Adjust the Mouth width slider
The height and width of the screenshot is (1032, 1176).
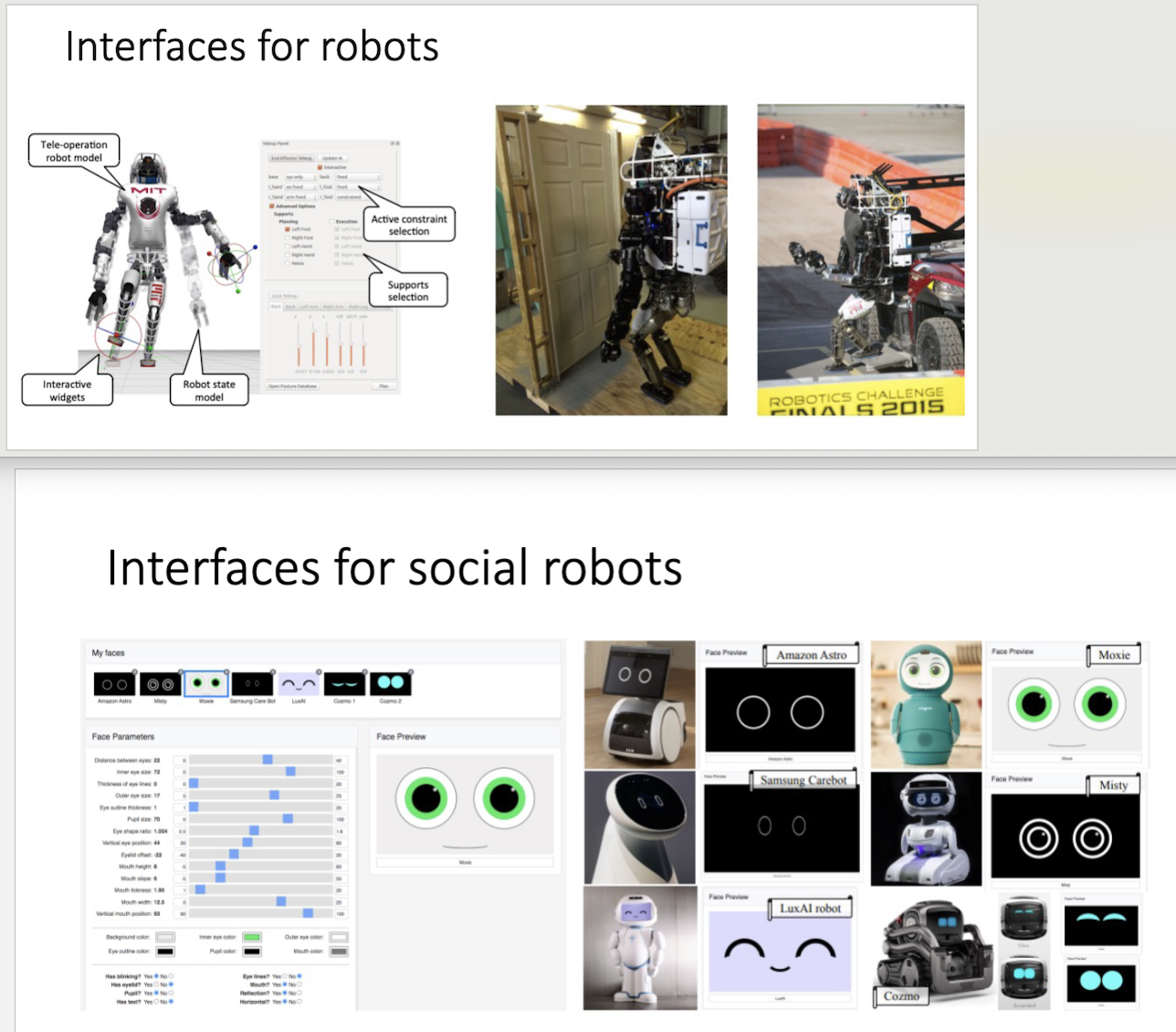[261, 901]
